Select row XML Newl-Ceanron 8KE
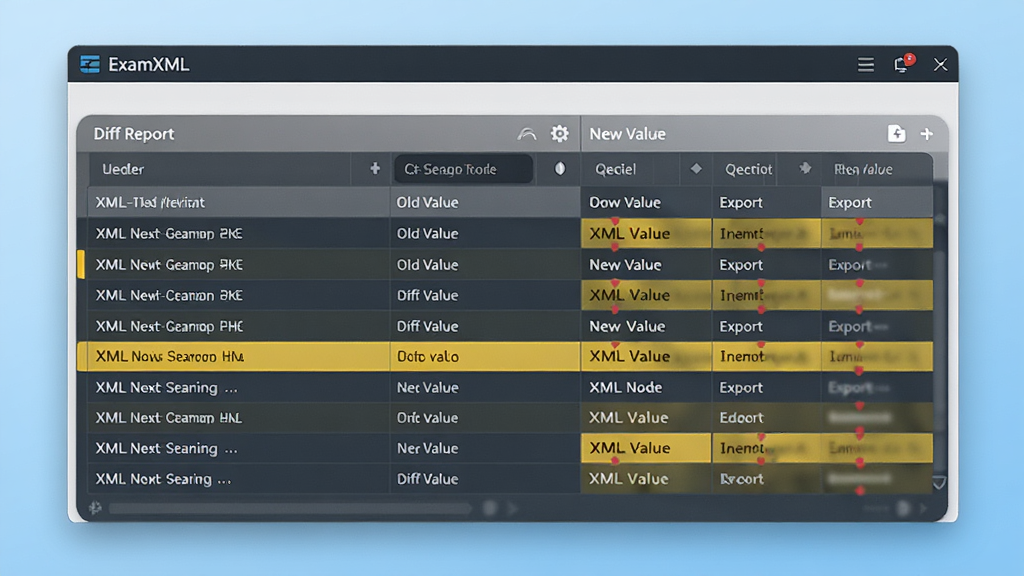 pos(511,295)
